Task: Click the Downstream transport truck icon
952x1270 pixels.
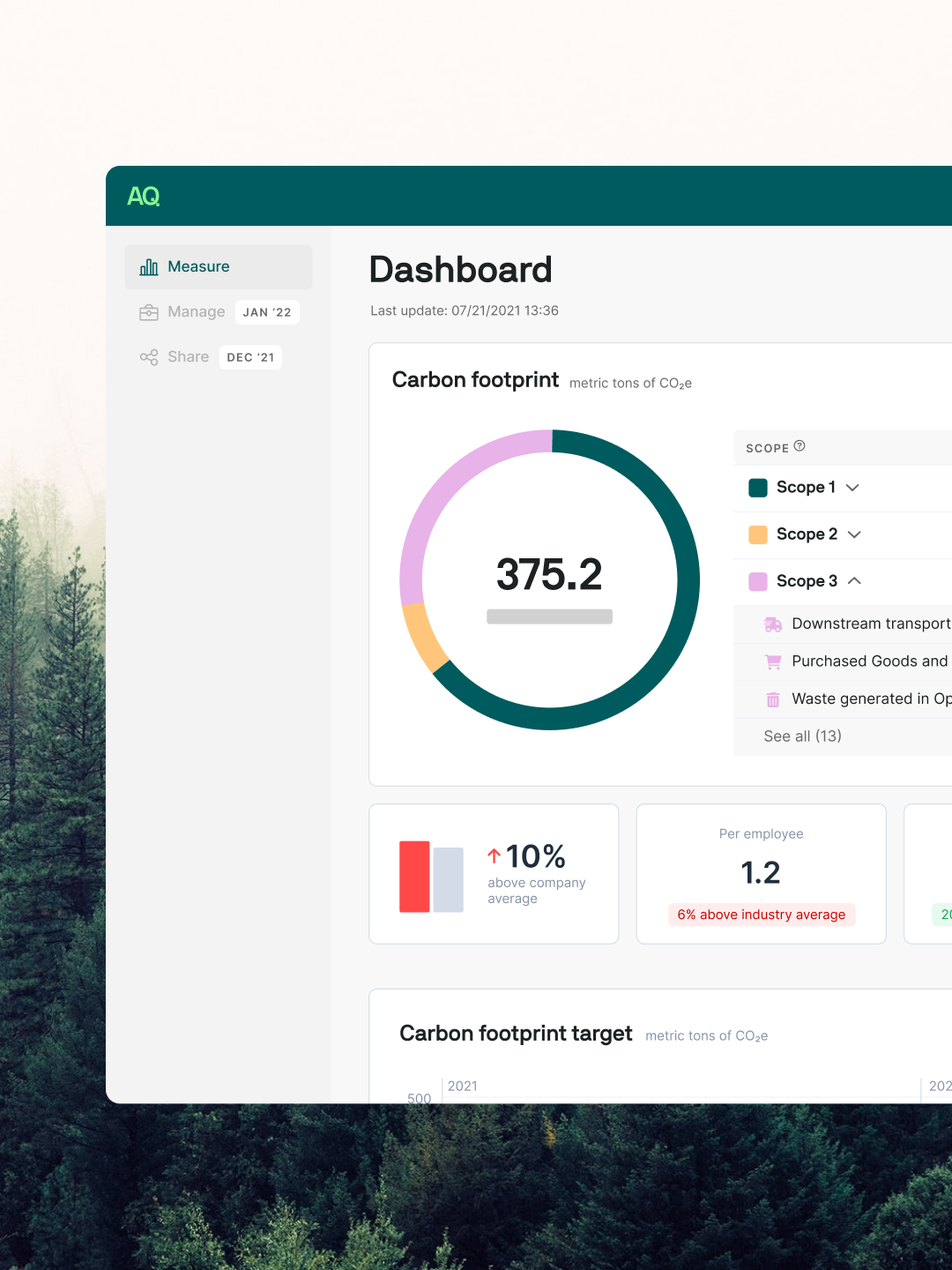Action: [x=773, y=624]
